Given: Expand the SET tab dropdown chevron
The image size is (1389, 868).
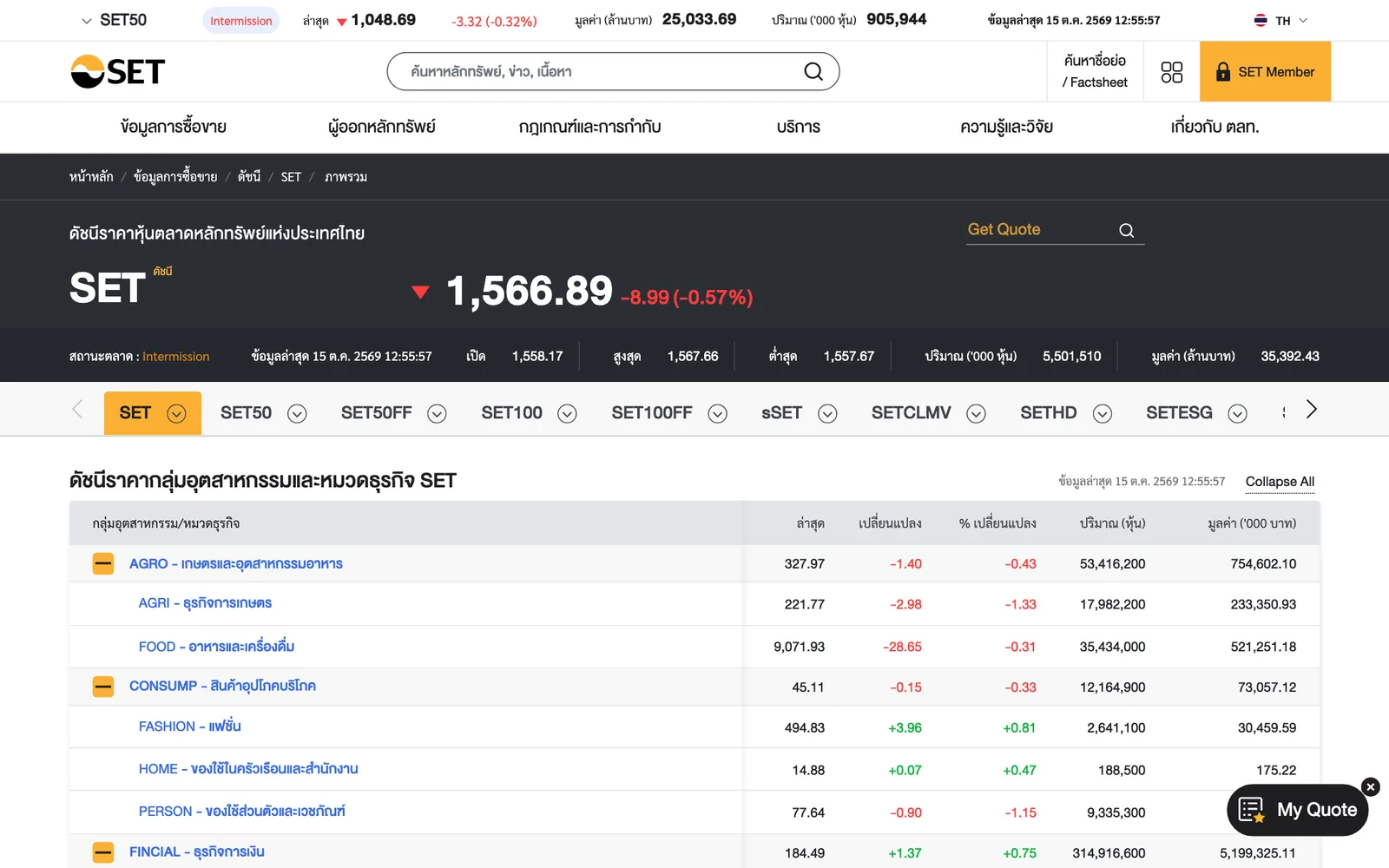Looking at the screenshot, I should tap(176, 413).
